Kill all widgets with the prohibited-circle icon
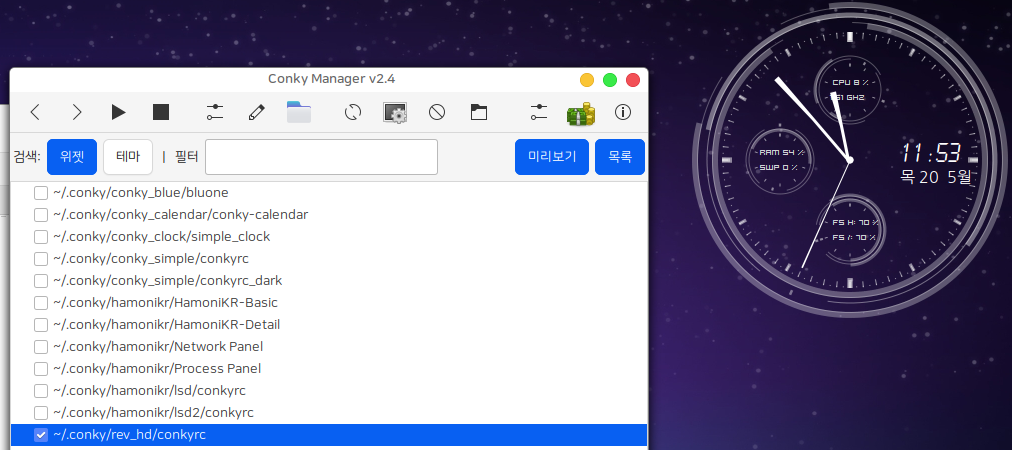 tap(437, 112)
